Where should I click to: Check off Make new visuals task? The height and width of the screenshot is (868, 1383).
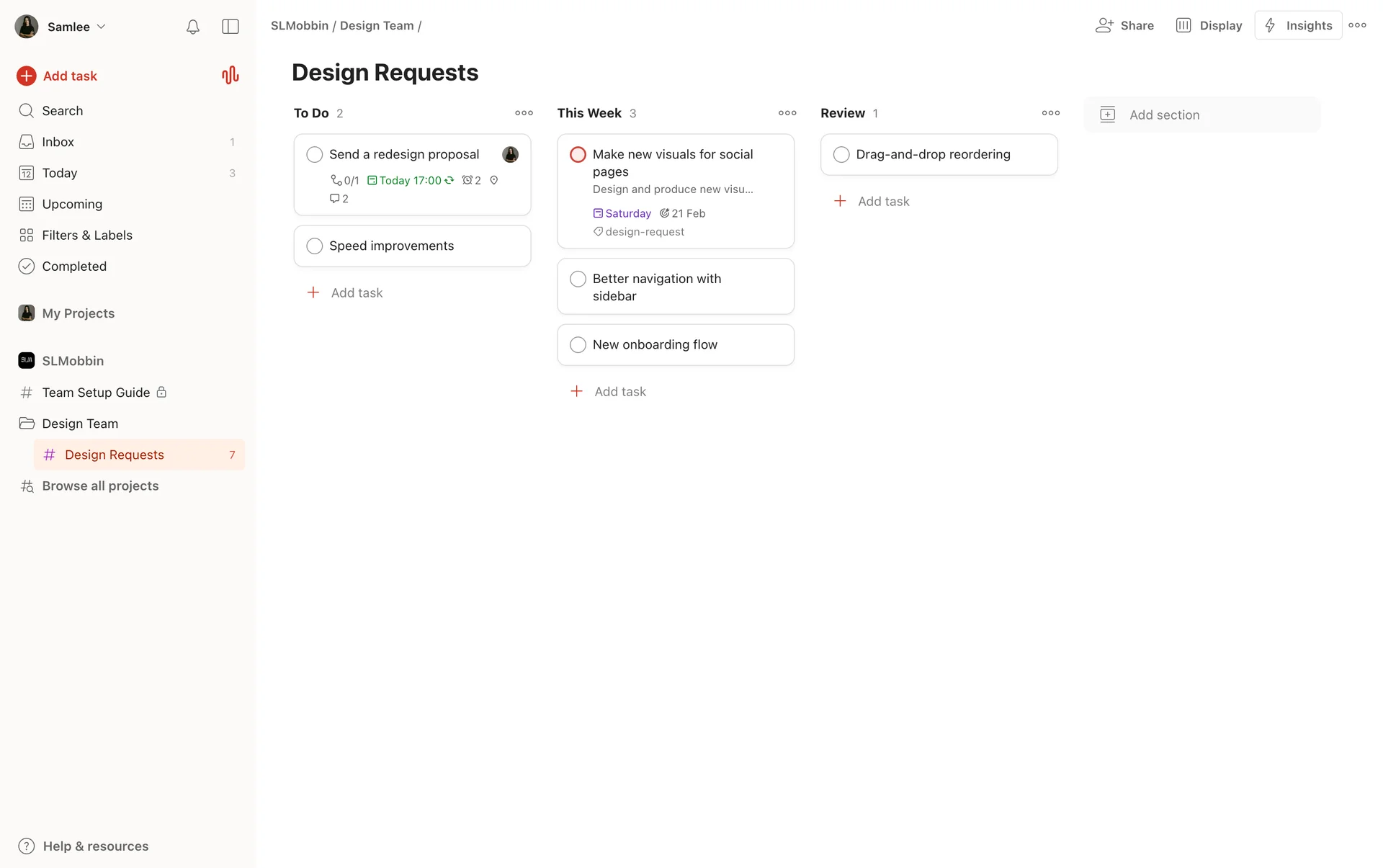point(578,155)
